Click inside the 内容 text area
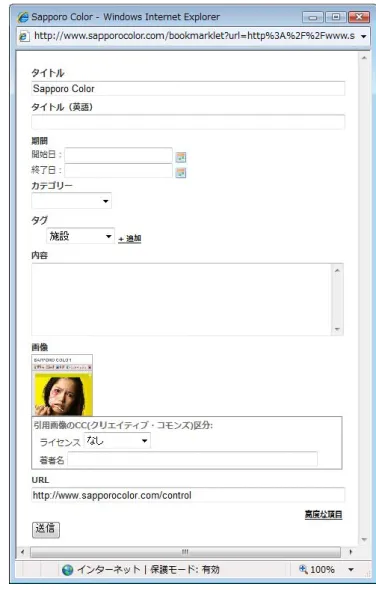This screenshot has height=590, width=376. [x=181, y=300]
